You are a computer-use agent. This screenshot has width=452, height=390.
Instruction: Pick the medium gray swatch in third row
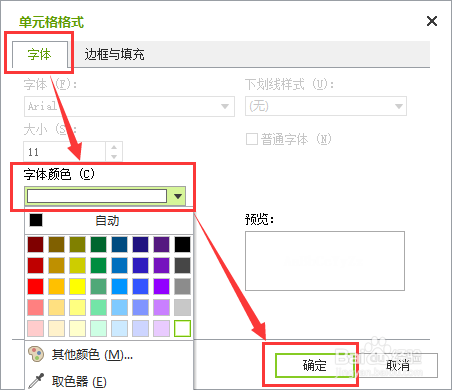183,287
